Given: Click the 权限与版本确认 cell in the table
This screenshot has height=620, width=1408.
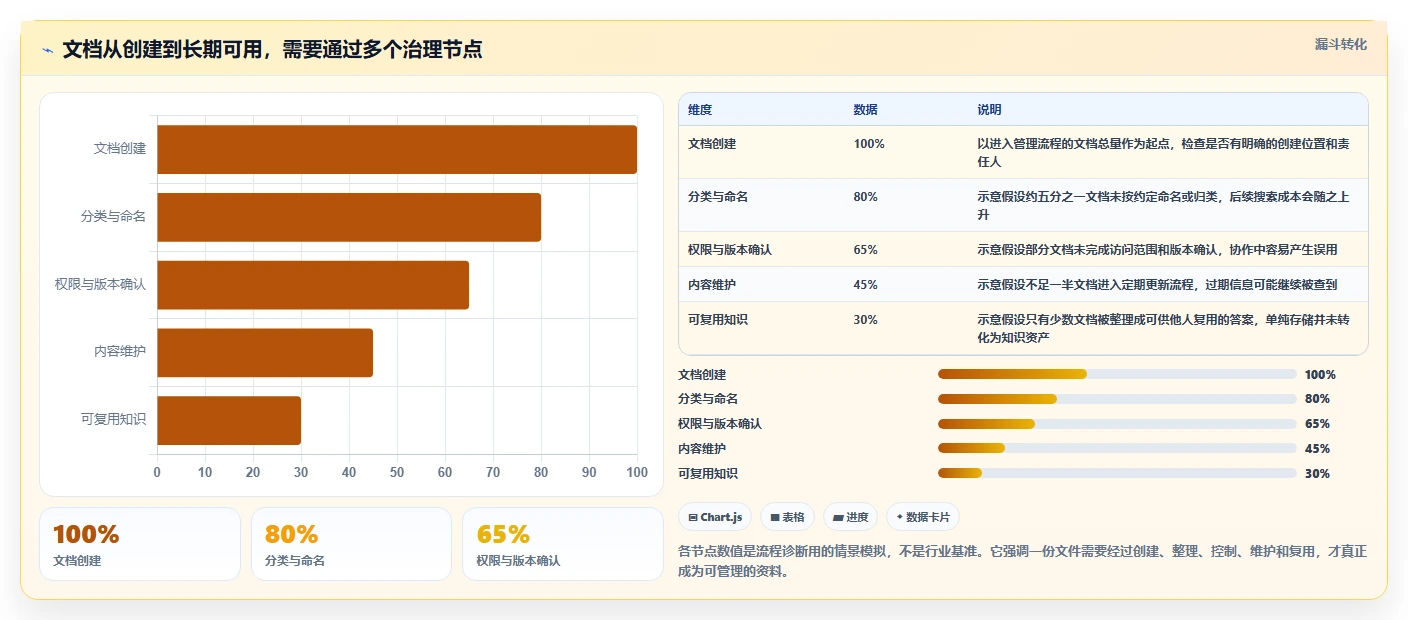Looking at the screenshot, I should tap(730, 250).
